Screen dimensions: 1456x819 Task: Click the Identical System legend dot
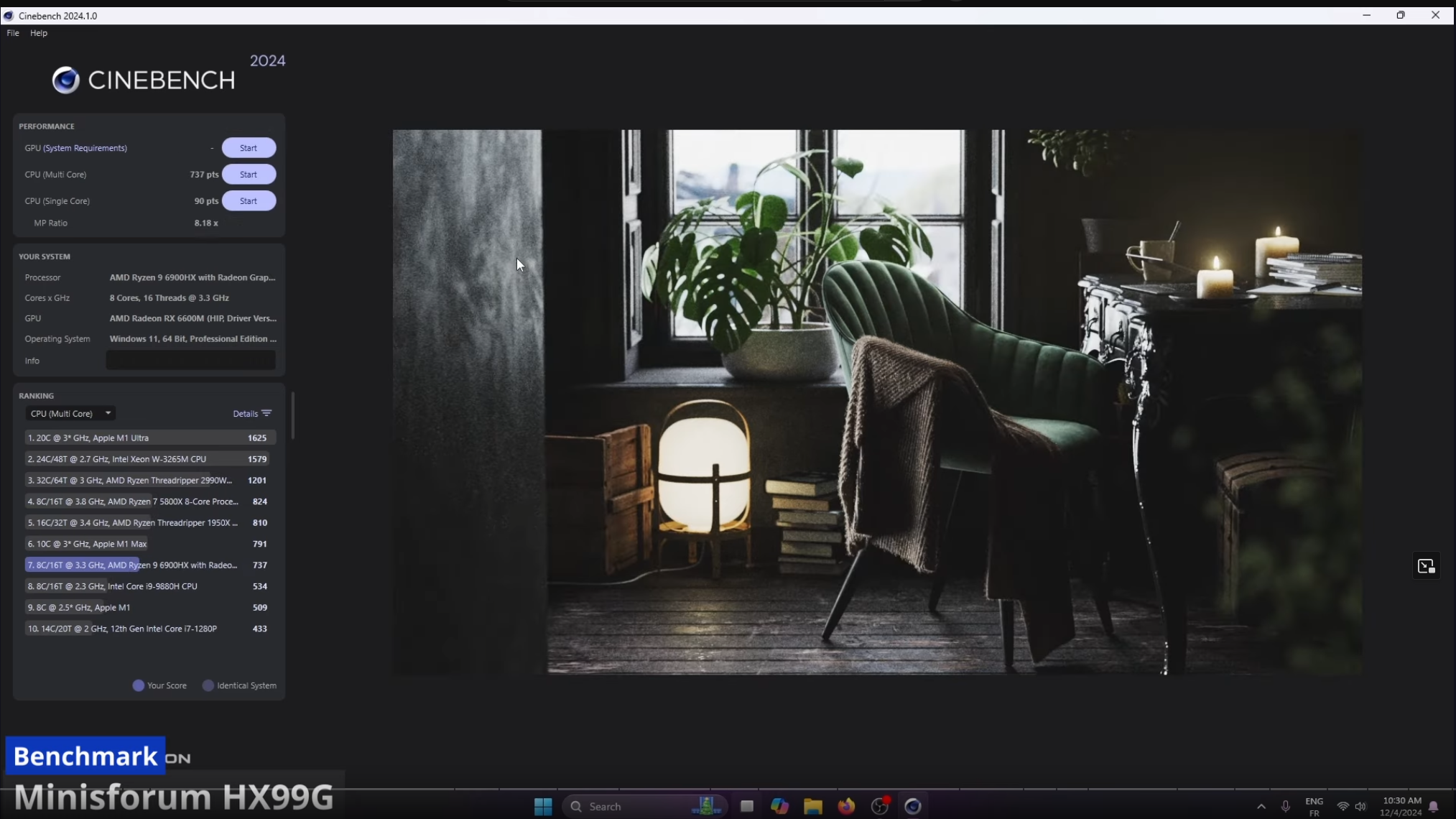click(x=208, y=685)
